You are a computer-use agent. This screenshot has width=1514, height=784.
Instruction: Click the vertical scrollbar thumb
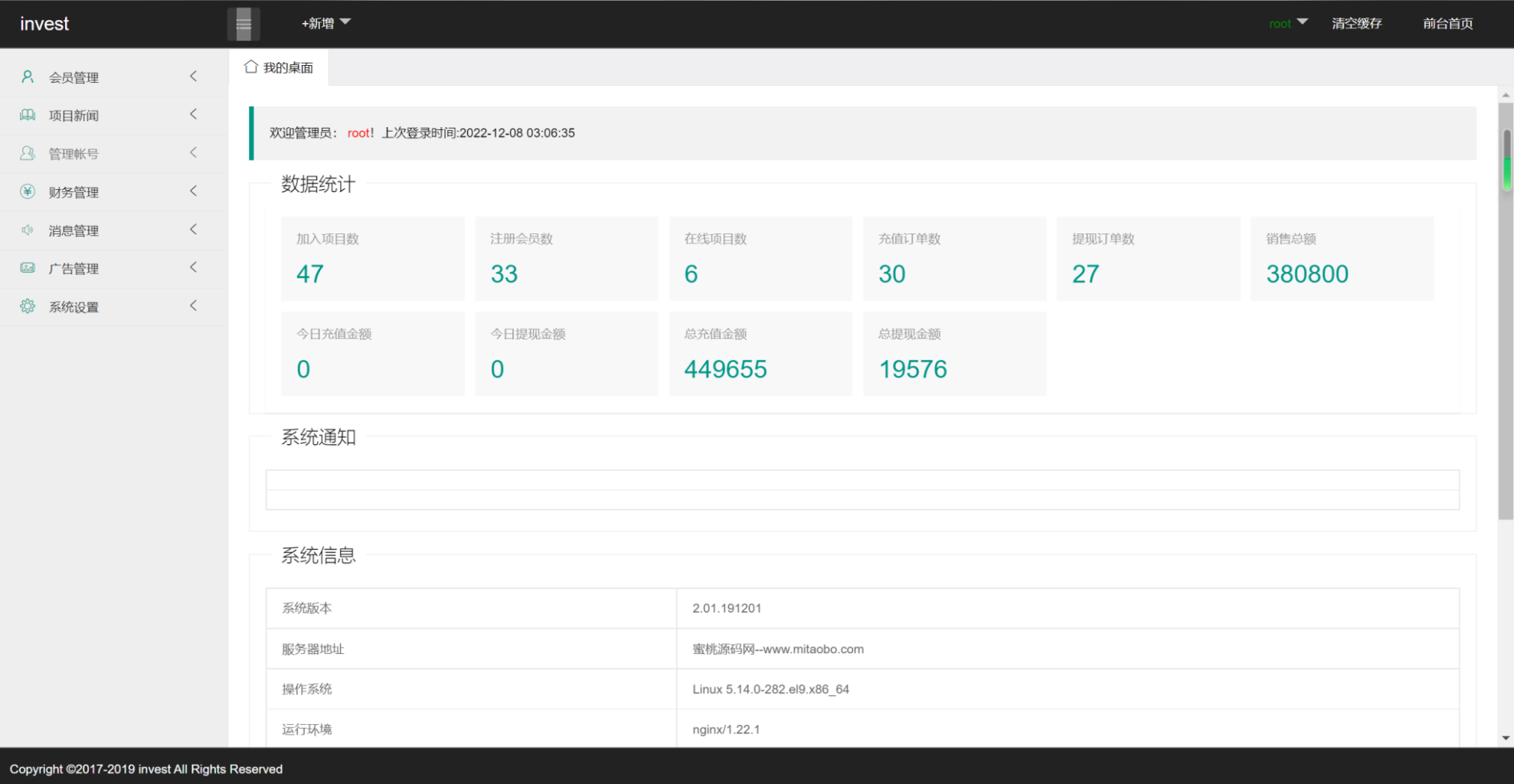click(x=1506, y=161)
